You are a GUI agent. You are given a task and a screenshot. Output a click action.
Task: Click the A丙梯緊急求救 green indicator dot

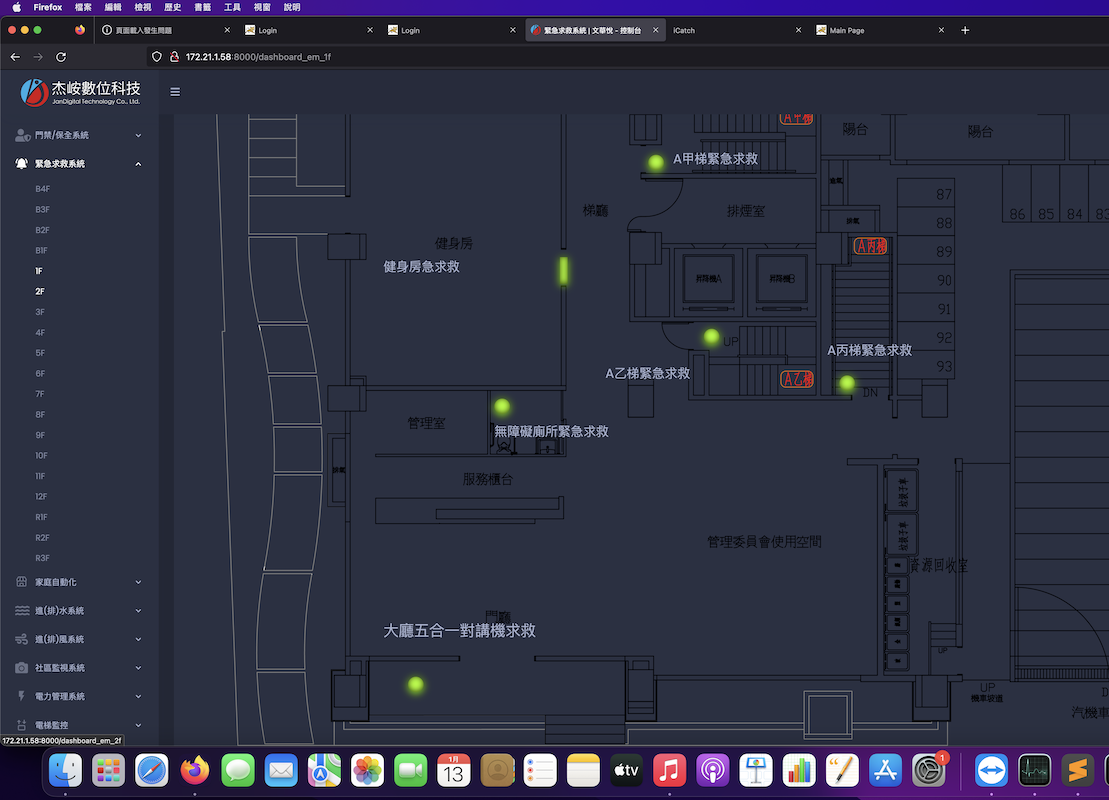tap(847, 383)
